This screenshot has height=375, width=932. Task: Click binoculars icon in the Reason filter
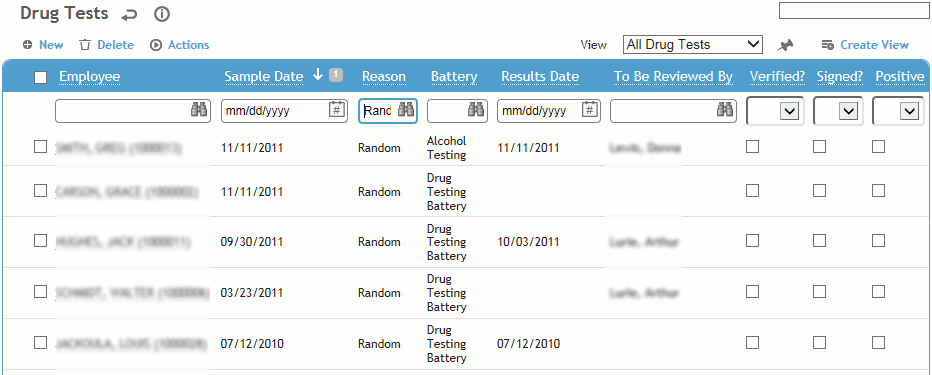[x=406, y=111]
